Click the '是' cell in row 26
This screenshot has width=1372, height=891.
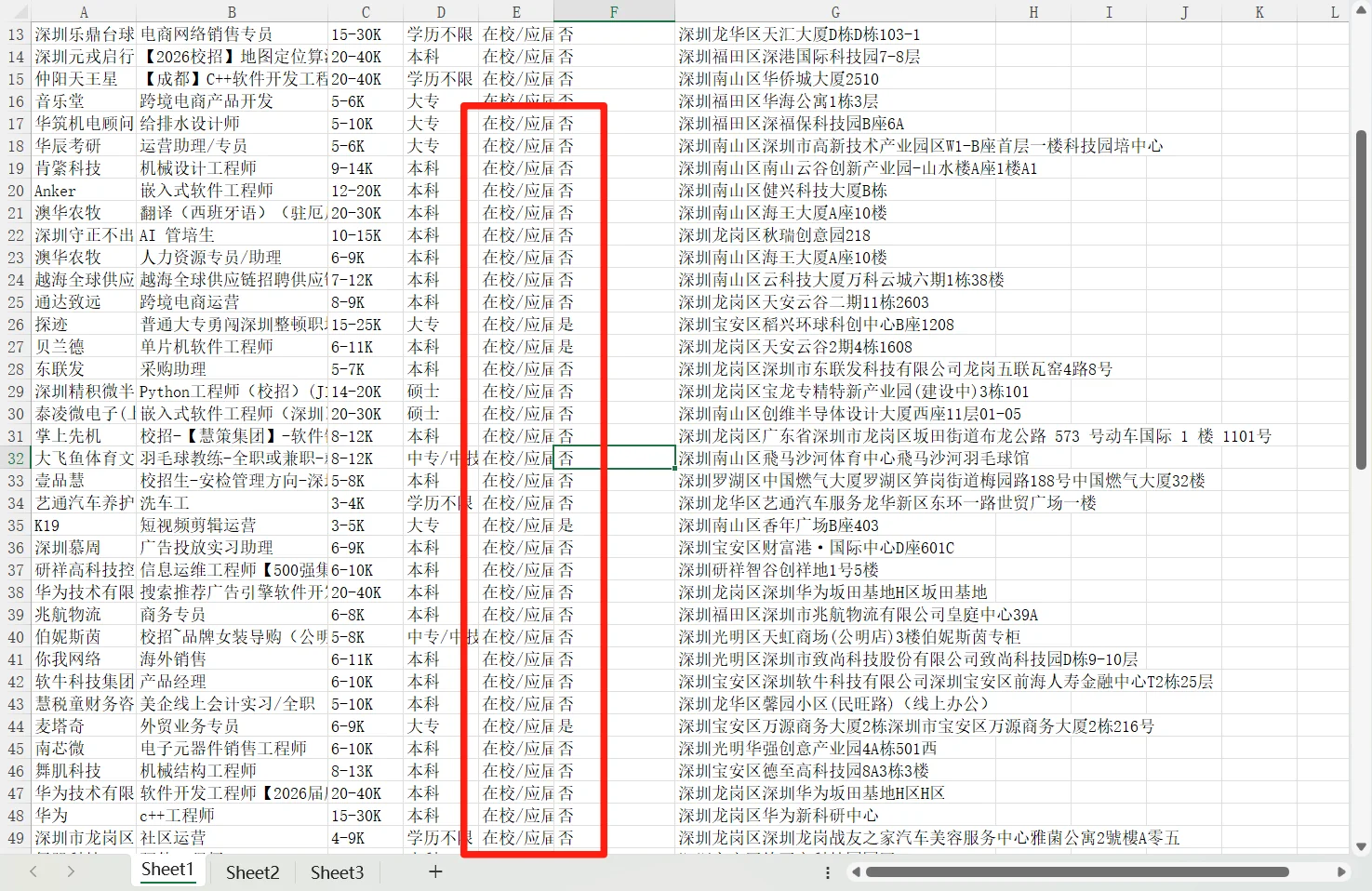[x=614, y=325]
